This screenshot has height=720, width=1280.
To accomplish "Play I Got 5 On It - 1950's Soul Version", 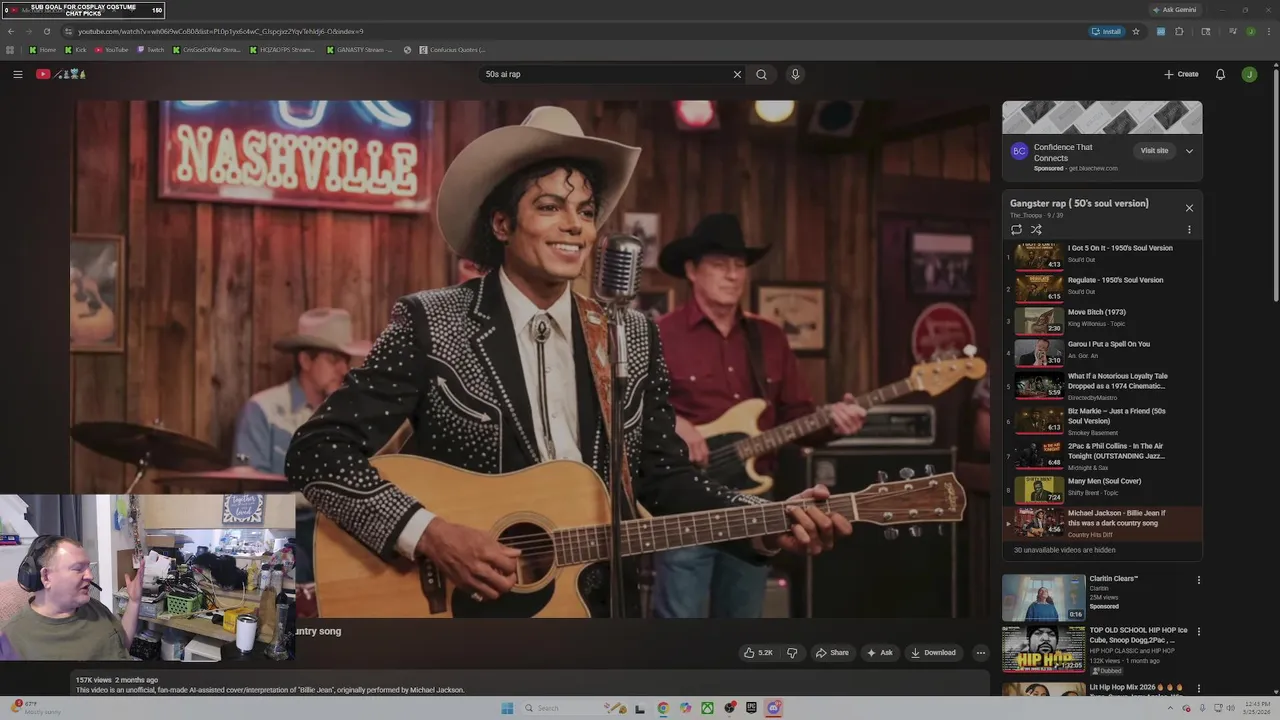I will click(x=1103, y=256).
